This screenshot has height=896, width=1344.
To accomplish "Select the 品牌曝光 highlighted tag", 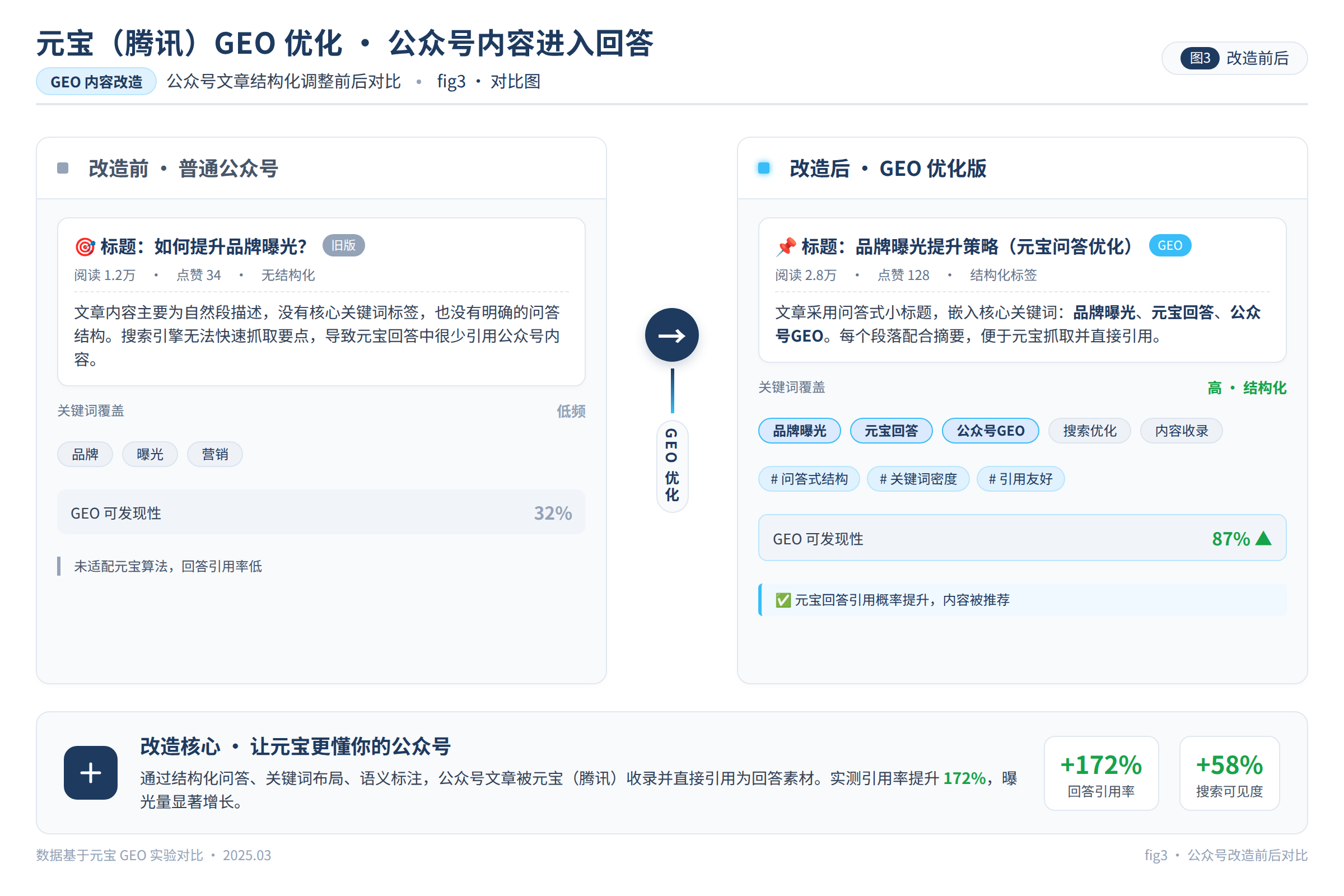I will tap(800, 431).
